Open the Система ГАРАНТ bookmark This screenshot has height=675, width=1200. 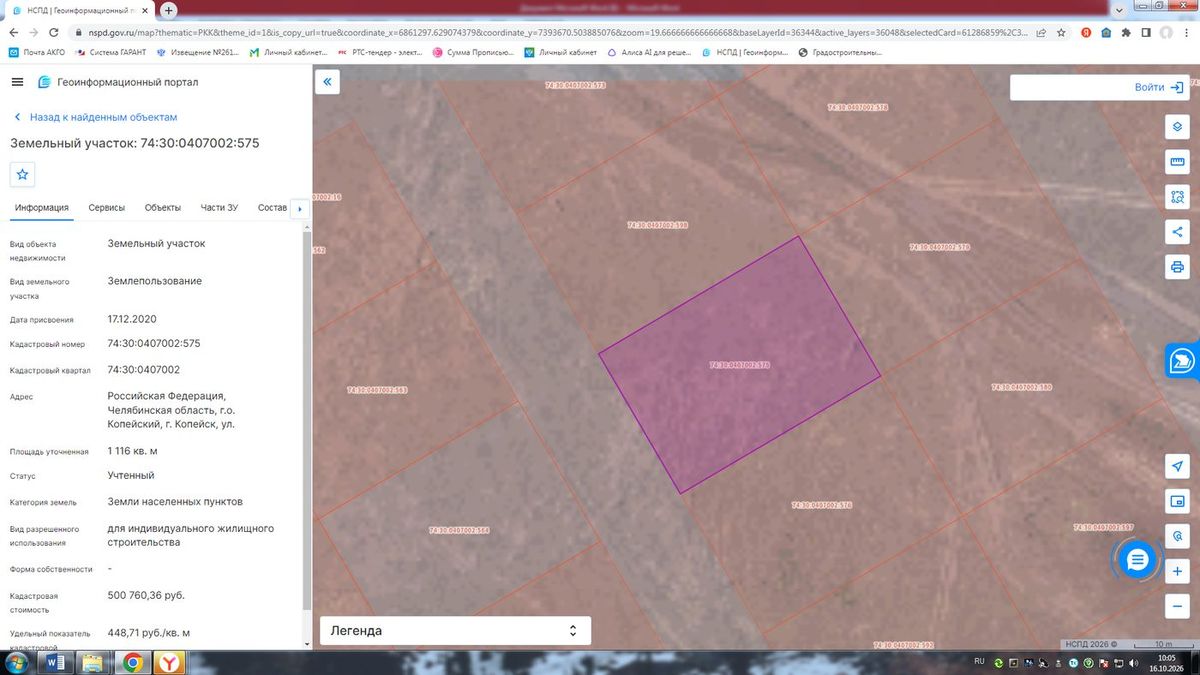[109, 52]
